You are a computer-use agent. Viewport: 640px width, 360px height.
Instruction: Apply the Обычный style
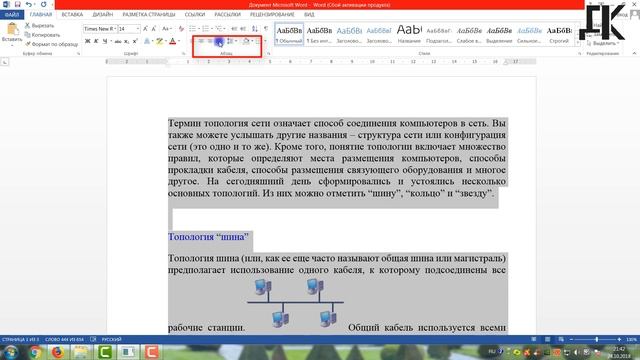[289, 34]
